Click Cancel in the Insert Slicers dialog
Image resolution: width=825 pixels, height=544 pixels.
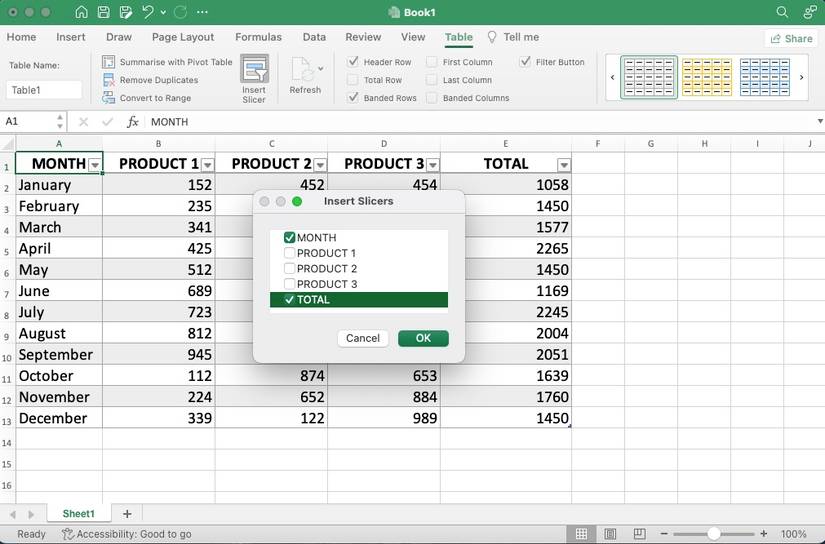(362, 338)
